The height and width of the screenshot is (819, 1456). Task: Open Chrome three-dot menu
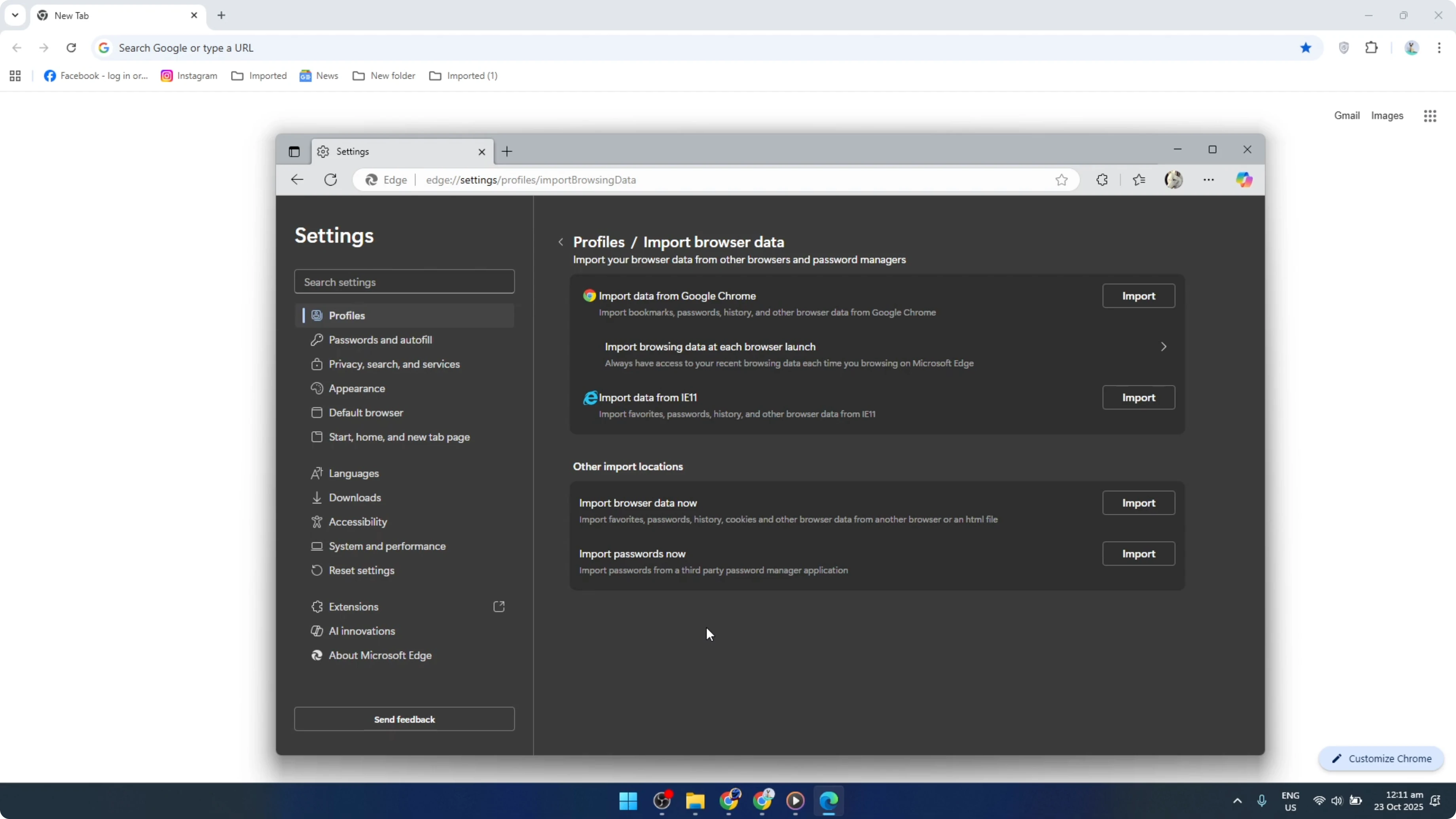[1439, 47]
